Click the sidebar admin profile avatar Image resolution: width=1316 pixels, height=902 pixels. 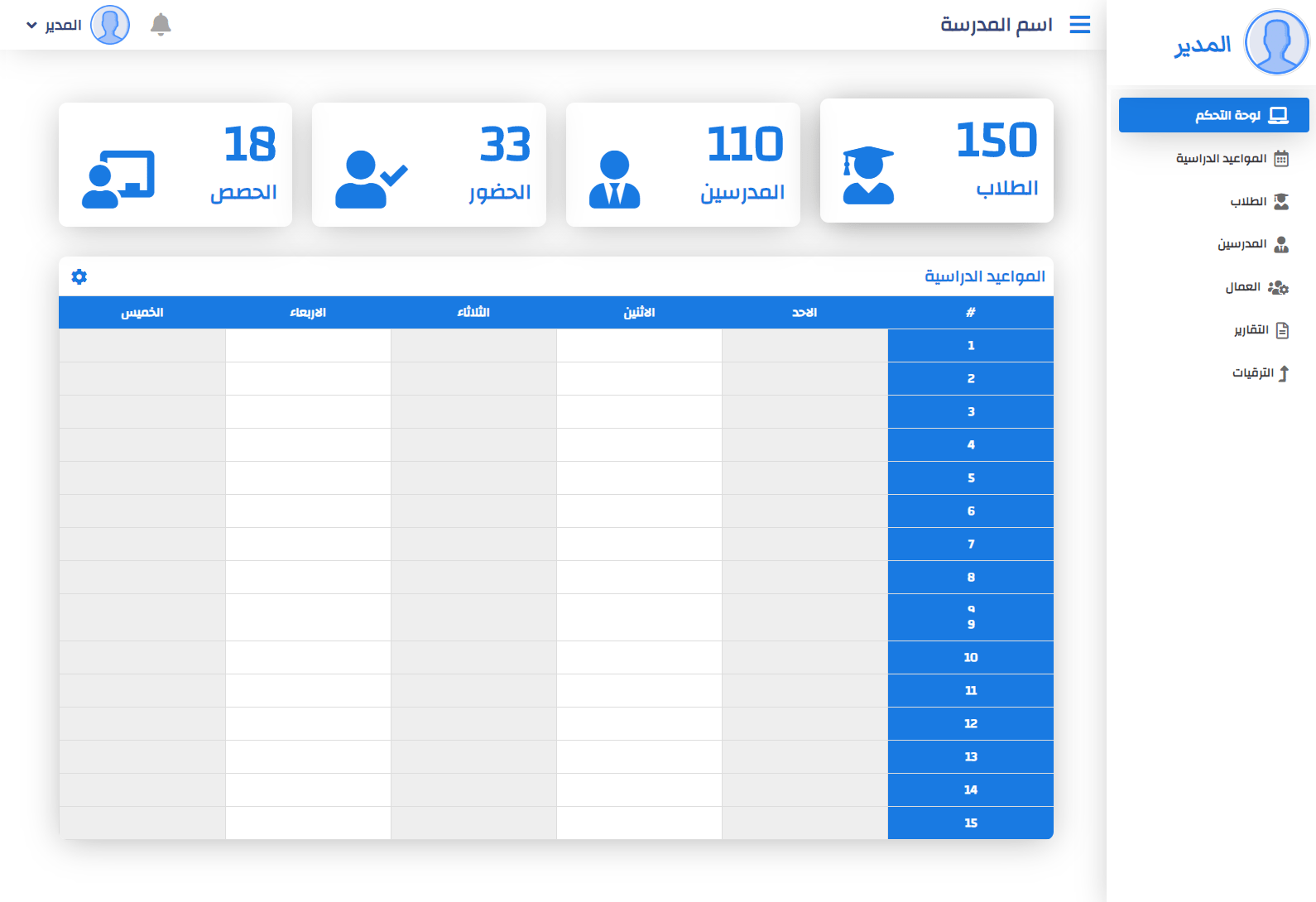(1277, 43)
